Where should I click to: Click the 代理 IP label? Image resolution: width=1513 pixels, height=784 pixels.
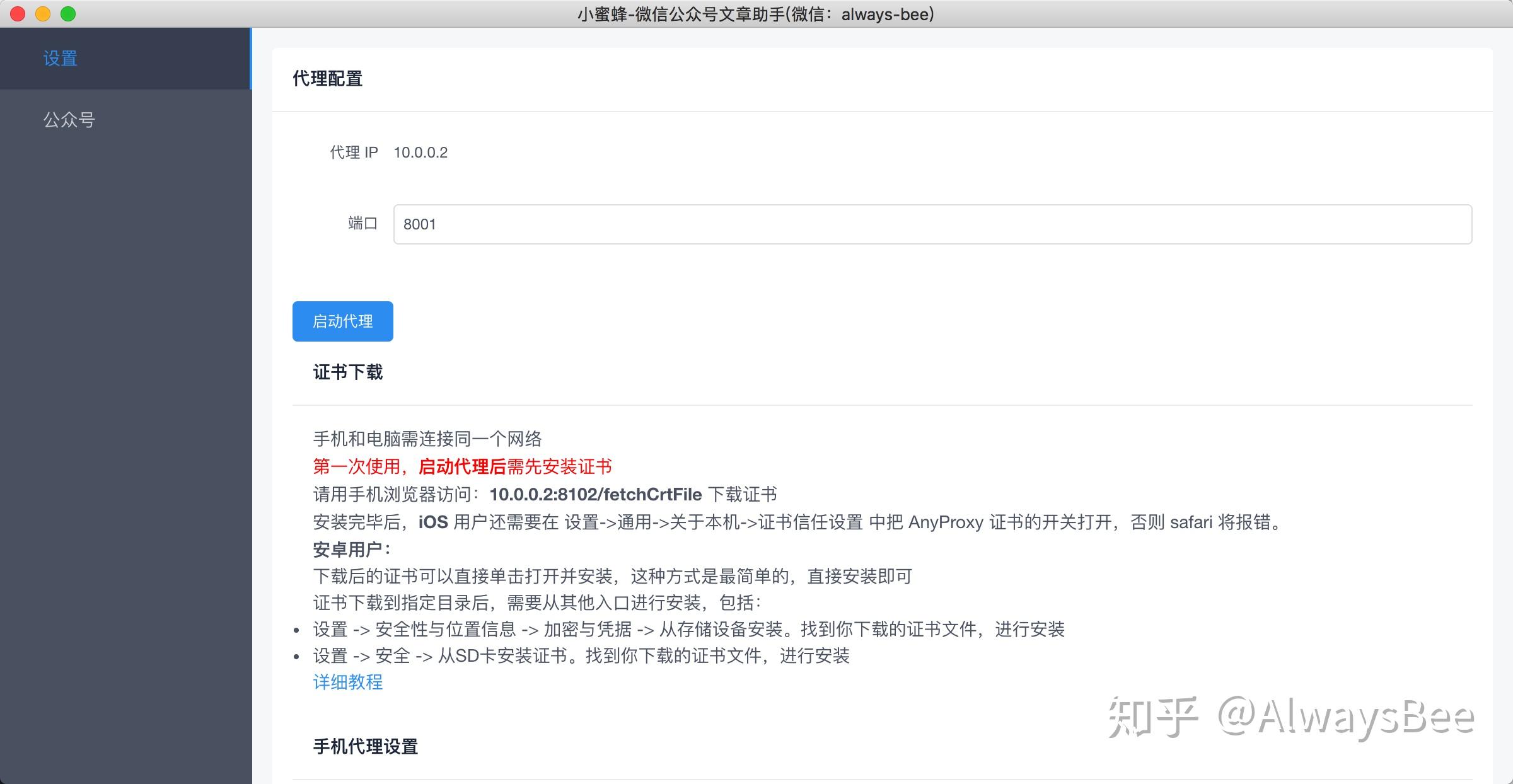coord(354,153)
